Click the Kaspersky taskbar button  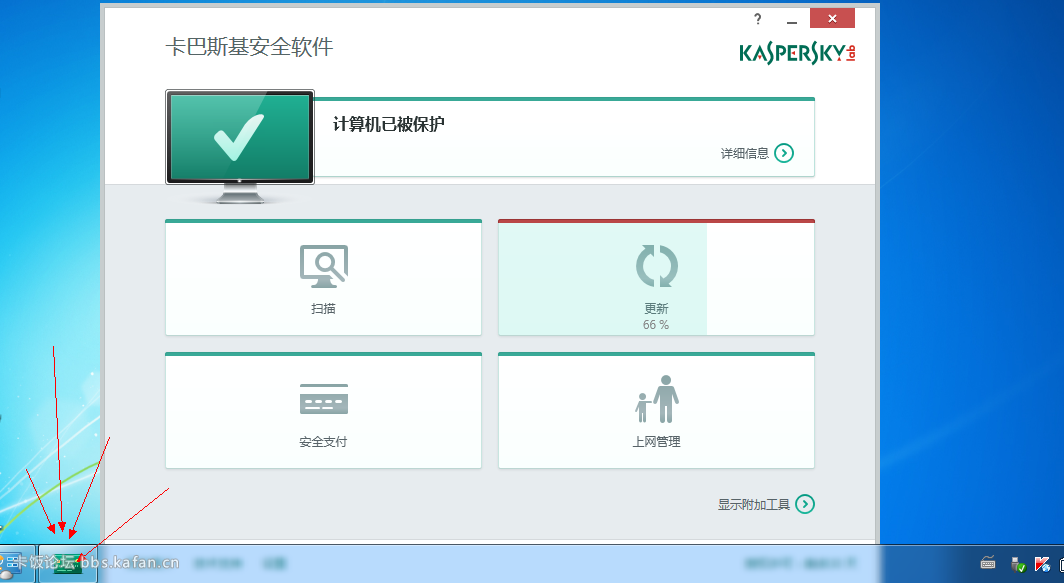[x=68, y=563]
